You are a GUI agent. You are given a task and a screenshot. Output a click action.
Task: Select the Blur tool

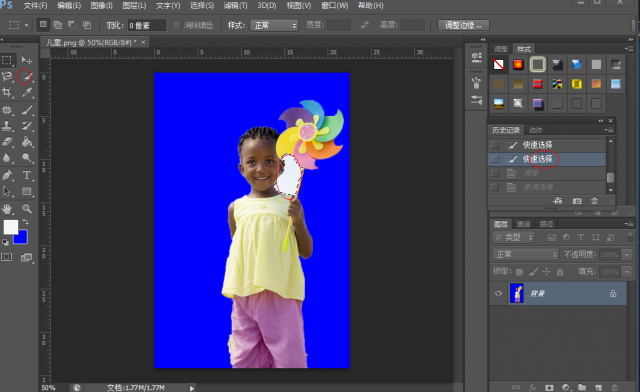tap(7, 158)
